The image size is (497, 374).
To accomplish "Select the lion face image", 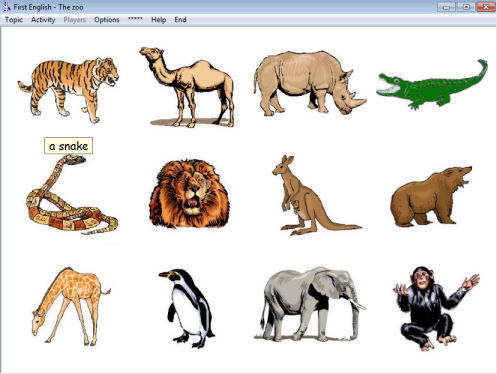I will click(189, 194).
